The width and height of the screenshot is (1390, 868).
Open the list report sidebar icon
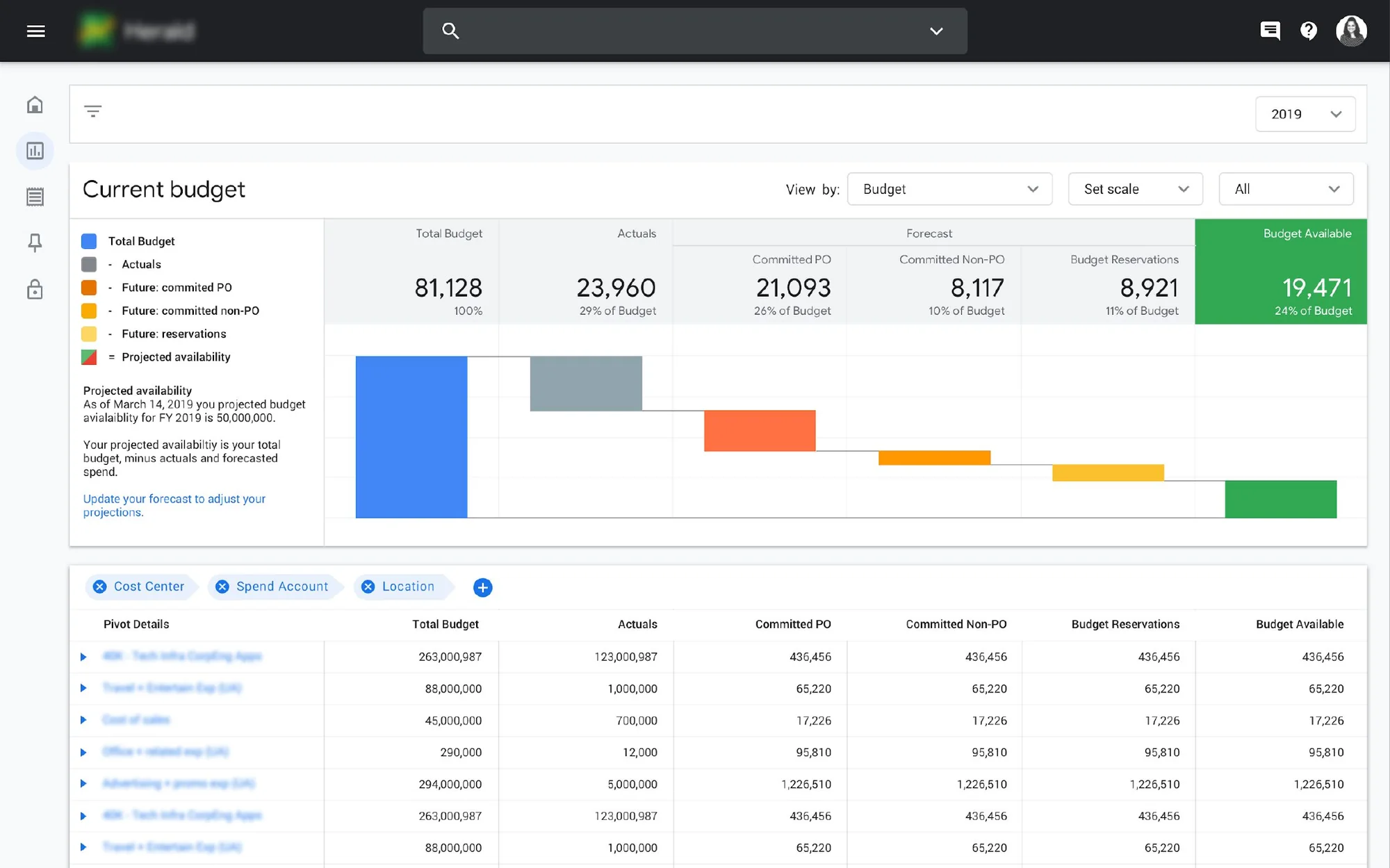35,197
